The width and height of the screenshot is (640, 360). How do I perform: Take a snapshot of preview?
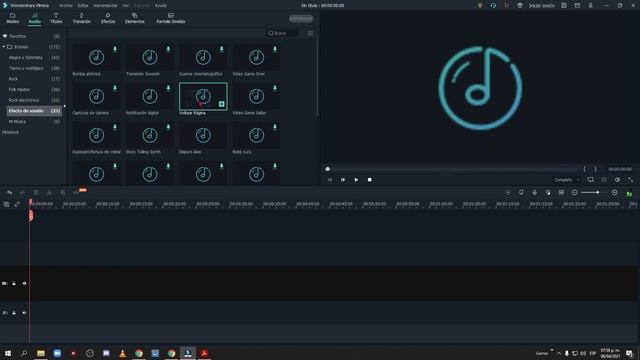pyautogui.click(x=604, y=180)
